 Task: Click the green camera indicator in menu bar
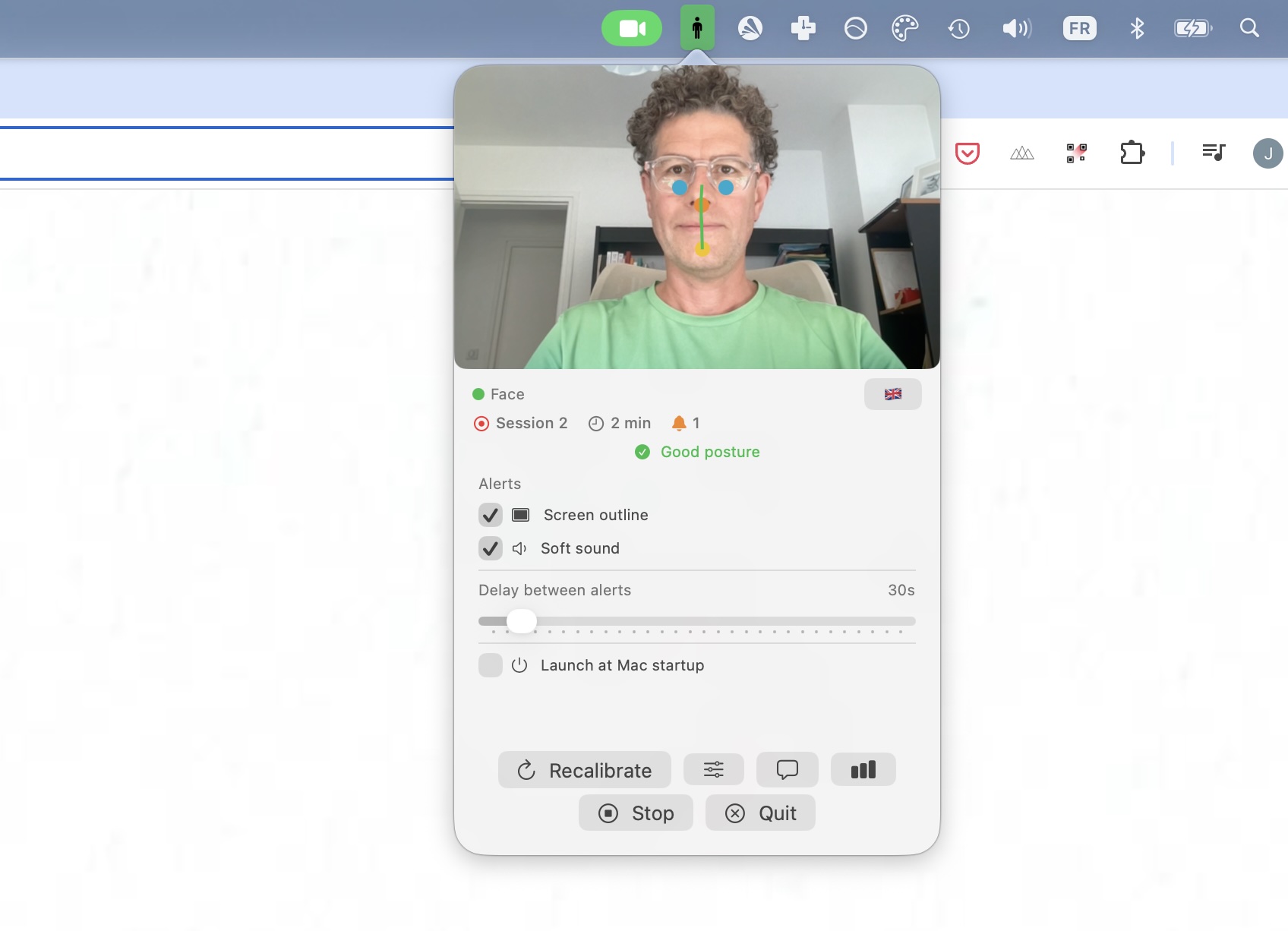click(632, 28)
